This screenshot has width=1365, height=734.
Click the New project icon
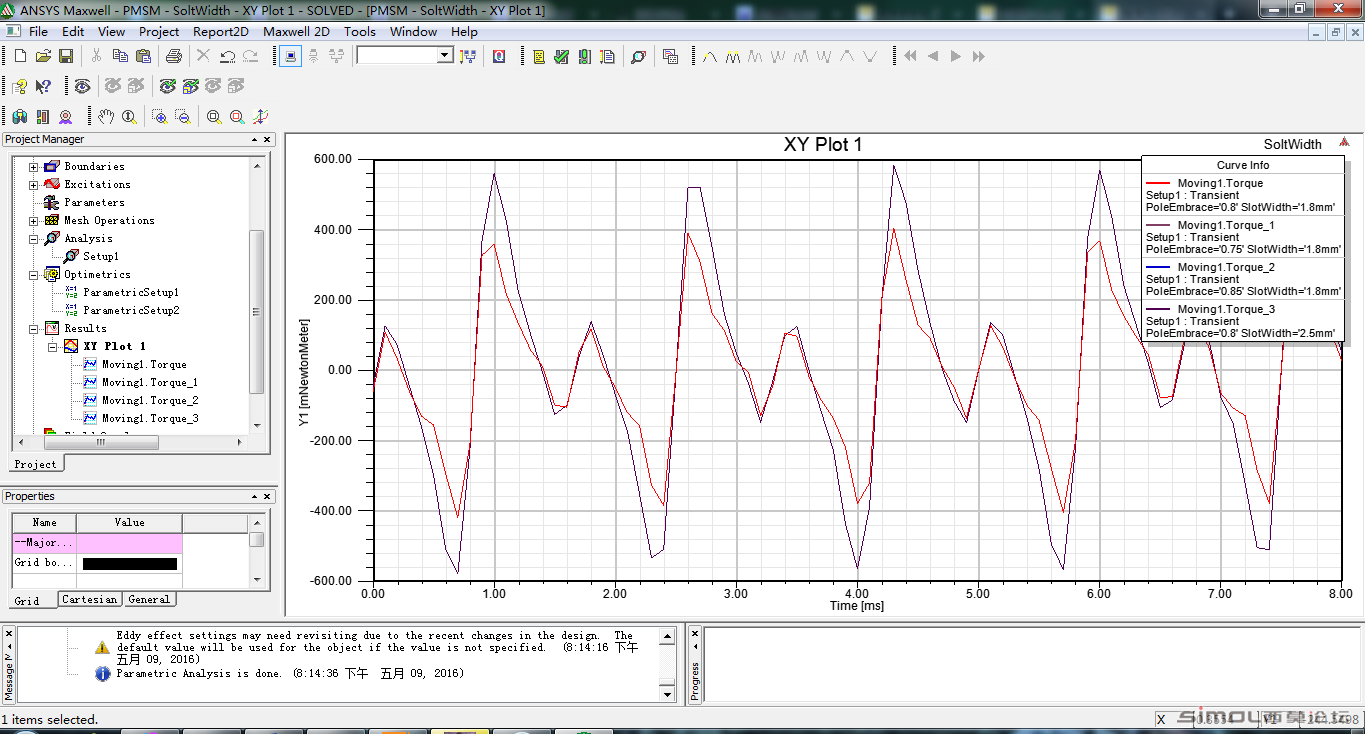(x=20, y=56)
